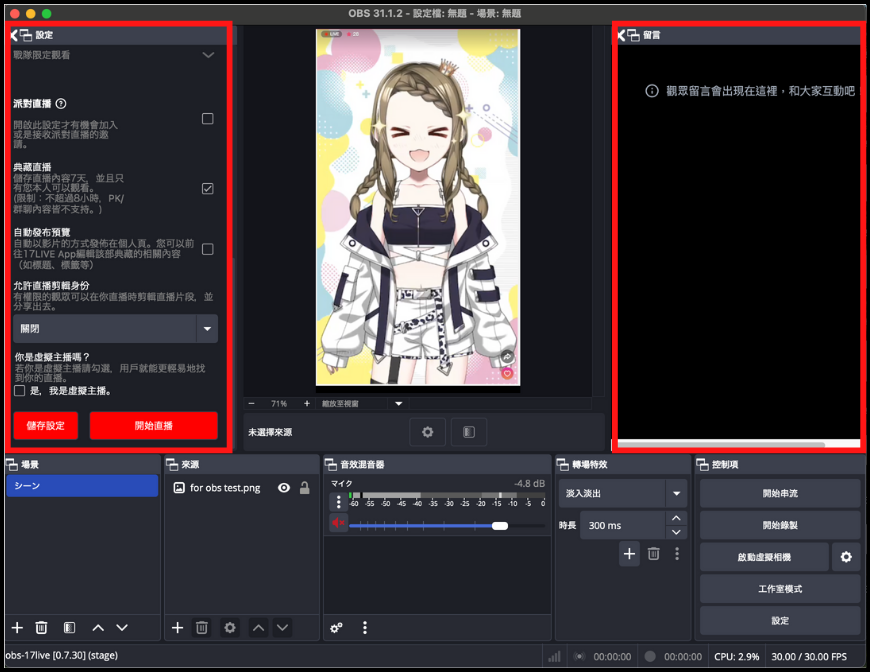The height and width of the screenshot is (672, 870).
Task: Hide 'for obs test.png' with the eye toggle
Action: [x=284, y=488]
